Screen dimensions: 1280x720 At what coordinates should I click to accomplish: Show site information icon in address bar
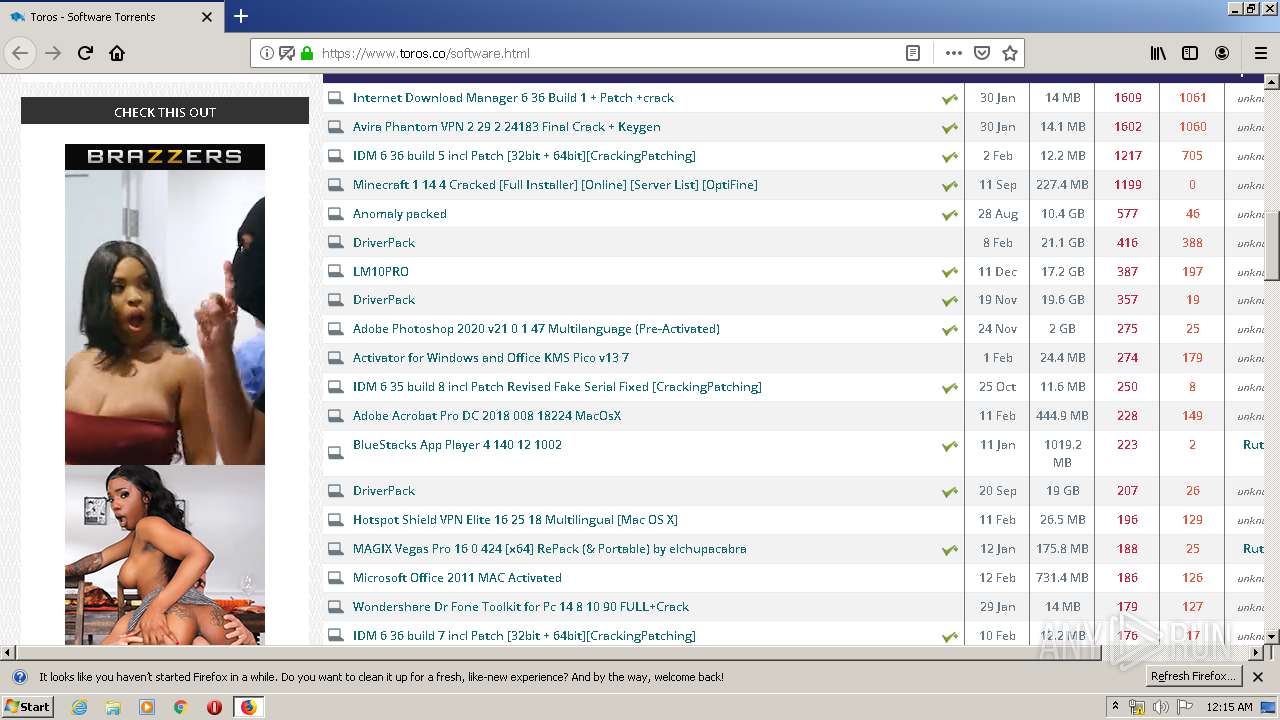(266, 53)
